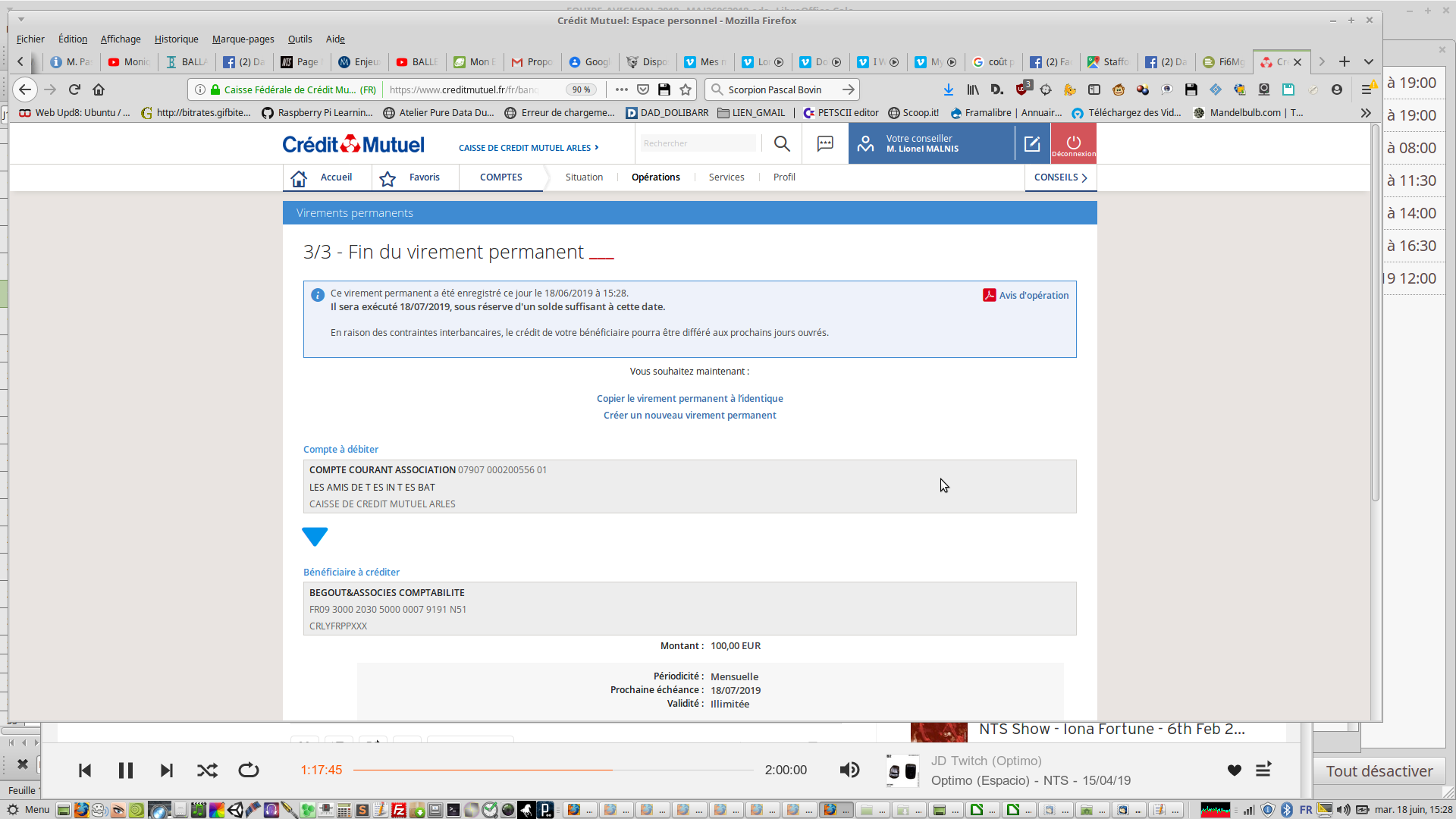Open the messaging speech bubble icon
This screenshot has width=1456, height=819.
[x=825, y=143]
